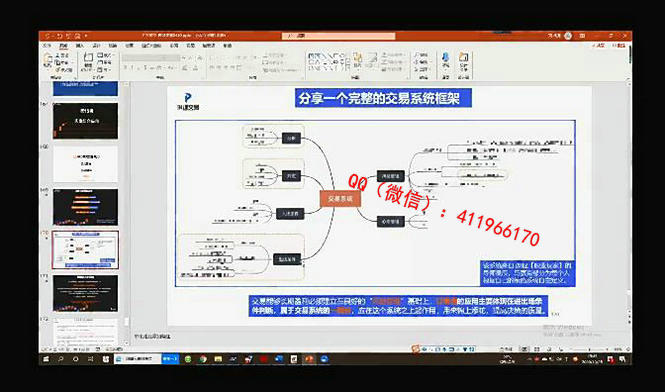Open Quick Access Toolbar customize dropdown
Screen dimensions: 665x392
86,36
